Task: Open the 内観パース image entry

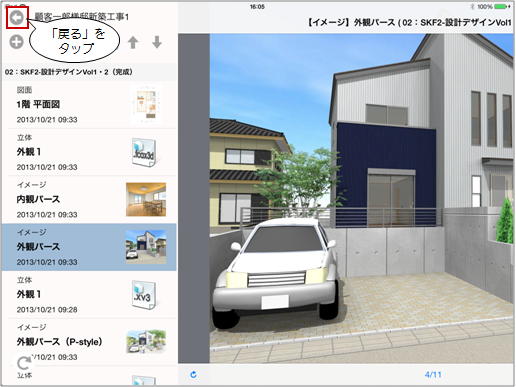Action: [x=89, y=200]
